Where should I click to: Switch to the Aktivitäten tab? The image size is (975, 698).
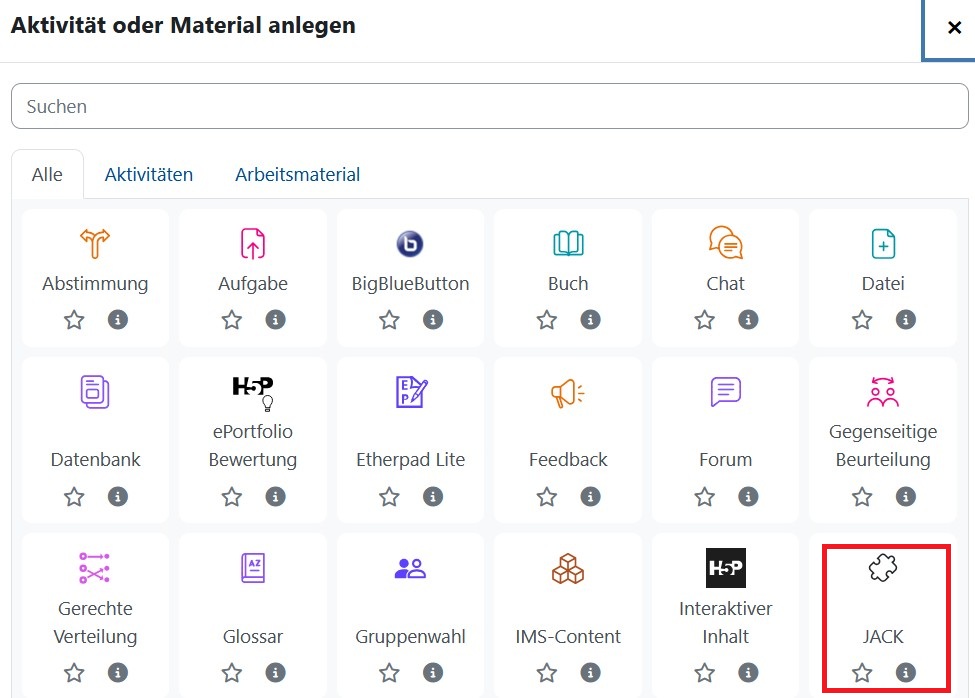(149, 174)
